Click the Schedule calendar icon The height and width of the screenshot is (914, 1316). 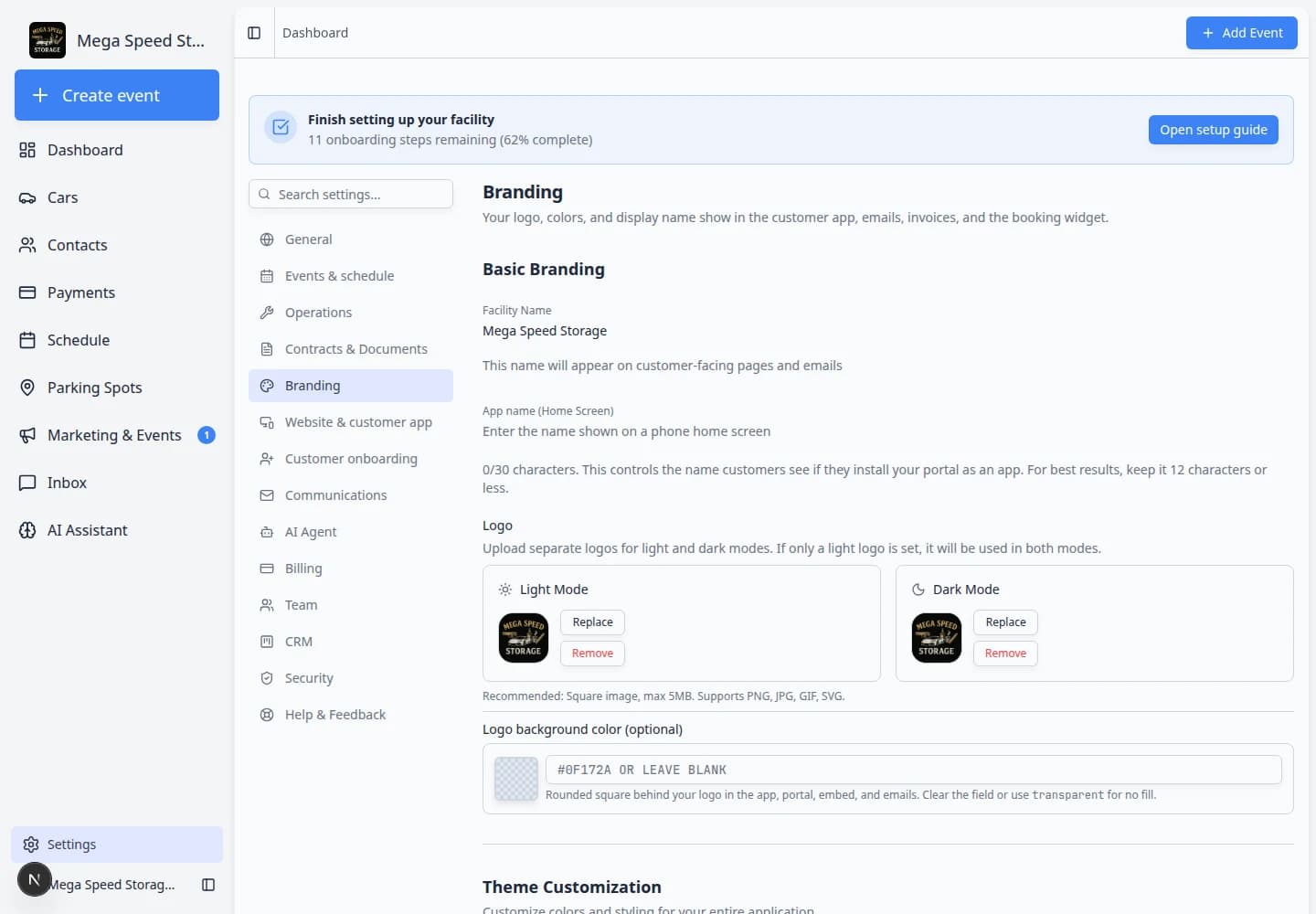(27, 340)
